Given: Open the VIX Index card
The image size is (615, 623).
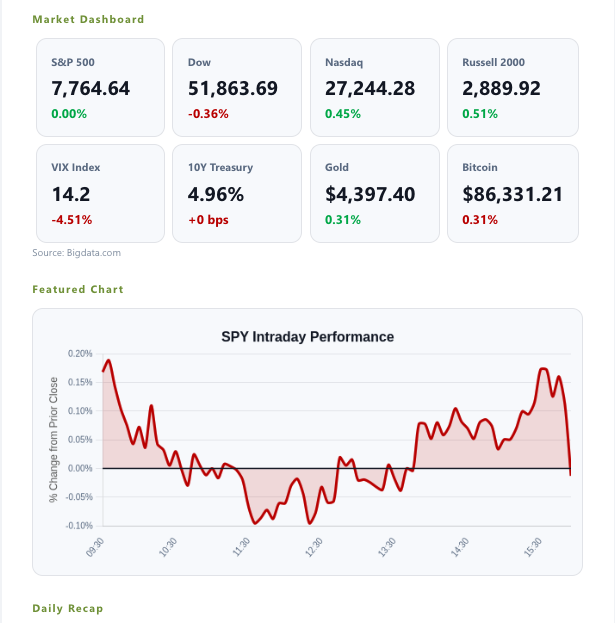Looking at the screenshot, I should 101,193.
